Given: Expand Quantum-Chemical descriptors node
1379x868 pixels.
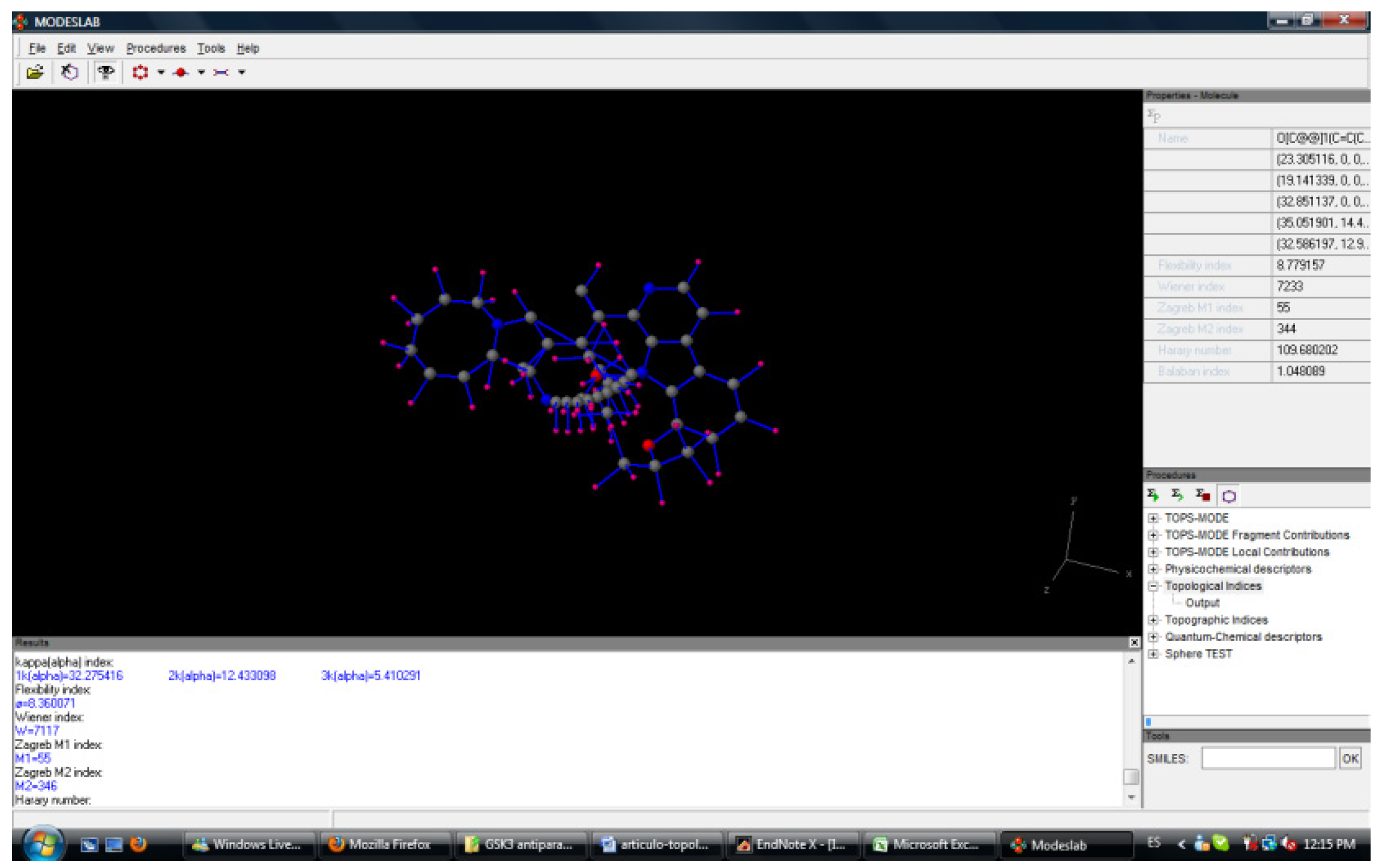Looking at the screenshot, I should [1153, 637].
